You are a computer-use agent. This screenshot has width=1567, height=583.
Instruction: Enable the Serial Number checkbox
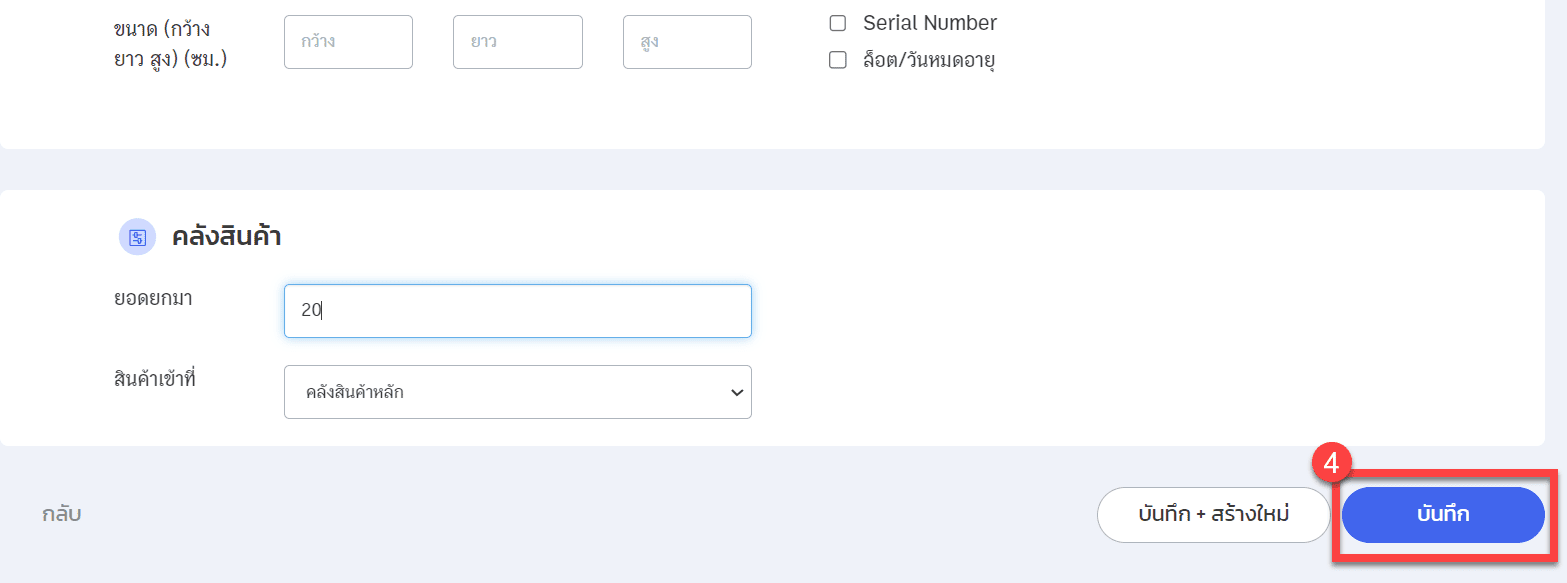[x=838, y=23]
